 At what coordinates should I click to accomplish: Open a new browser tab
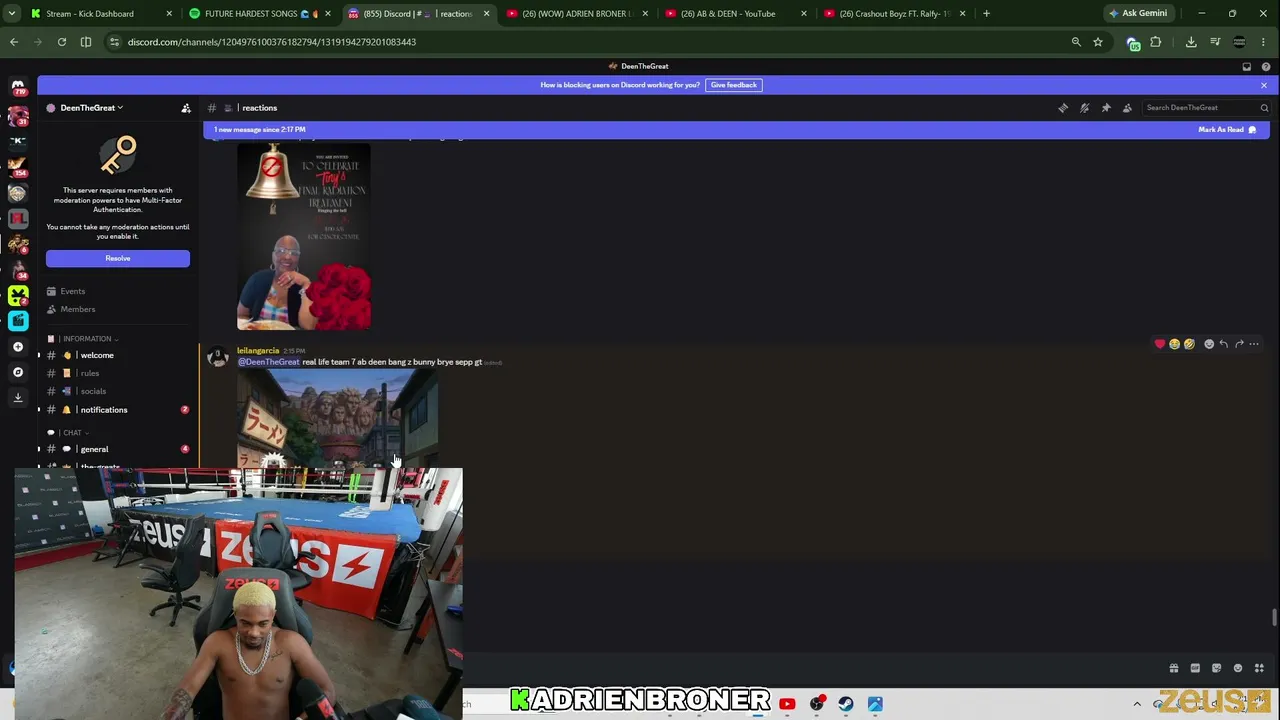coord(986,14)
